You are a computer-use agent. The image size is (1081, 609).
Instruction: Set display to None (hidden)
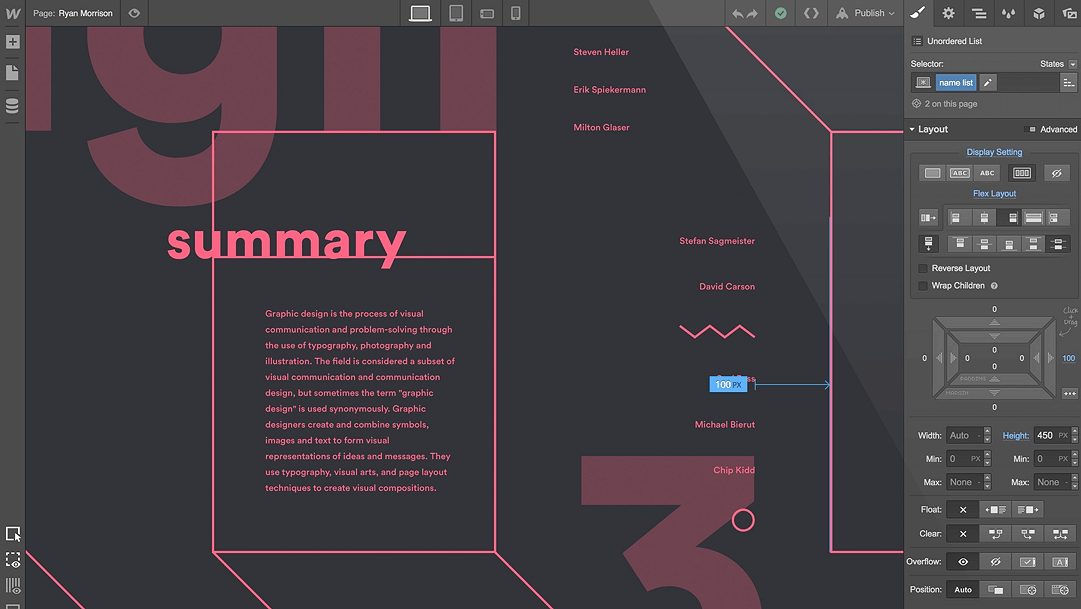1056,173
